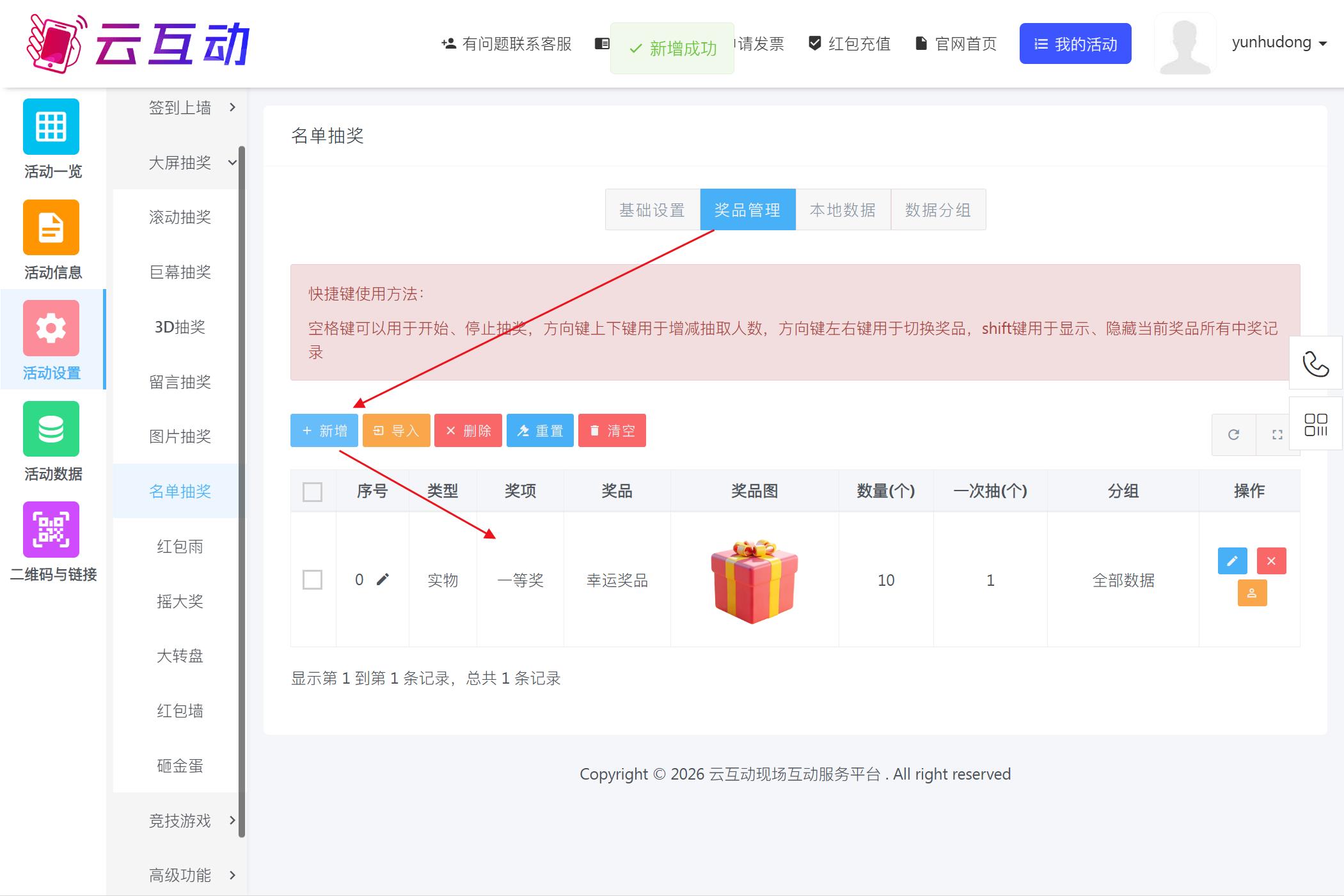Open winner records via orange person icon

coord(1252,593)
